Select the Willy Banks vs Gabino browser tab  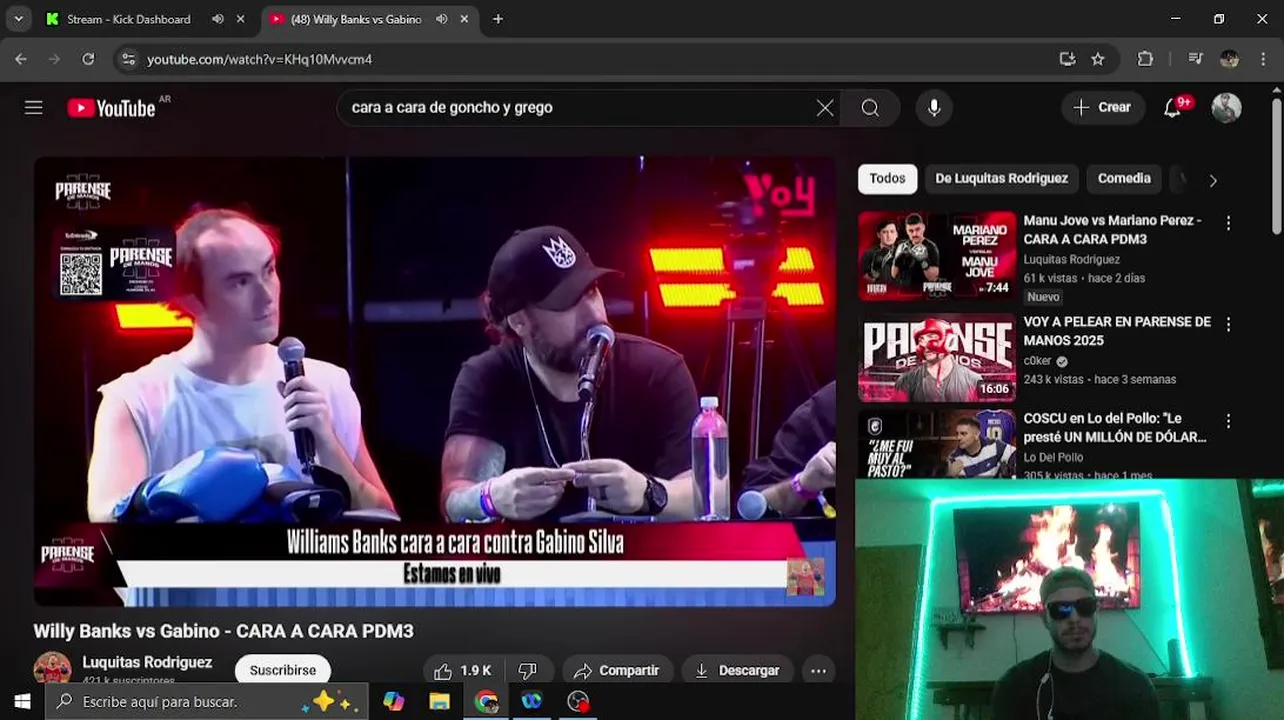pos(356,19)
